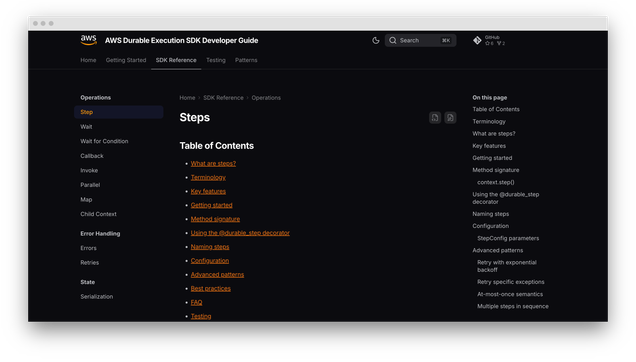Switch to the Testing tab

pos(216,60)
